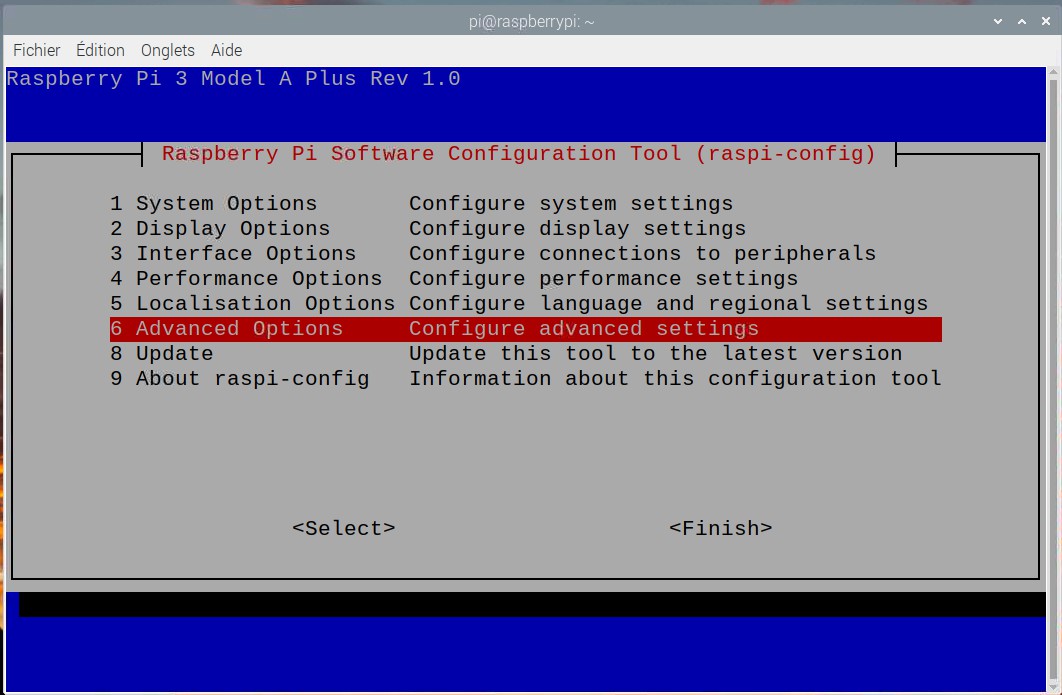1062x695 pixels.
Task: Open the Fichier menu
Action: coord(37,50)
